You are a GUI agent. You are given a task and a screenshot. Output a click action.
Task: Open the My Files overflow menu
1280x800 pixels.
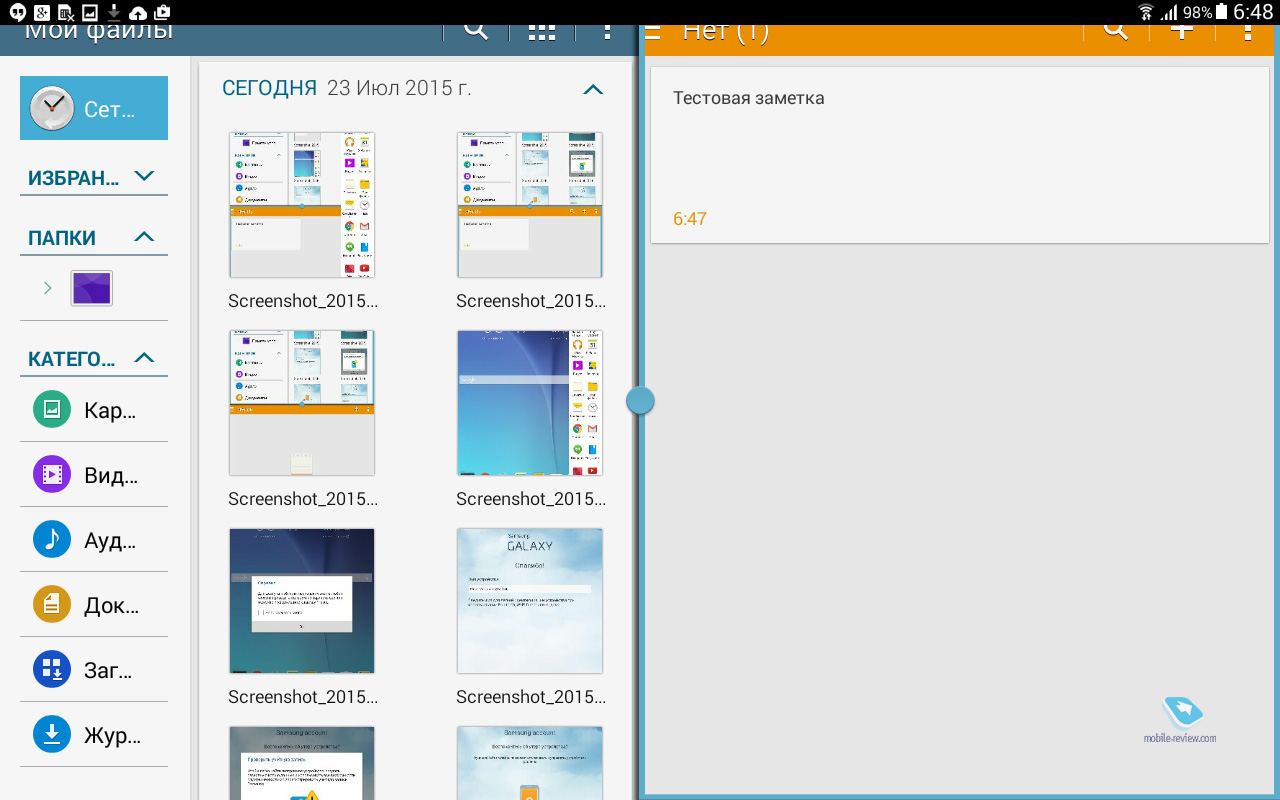click(606, 31)
